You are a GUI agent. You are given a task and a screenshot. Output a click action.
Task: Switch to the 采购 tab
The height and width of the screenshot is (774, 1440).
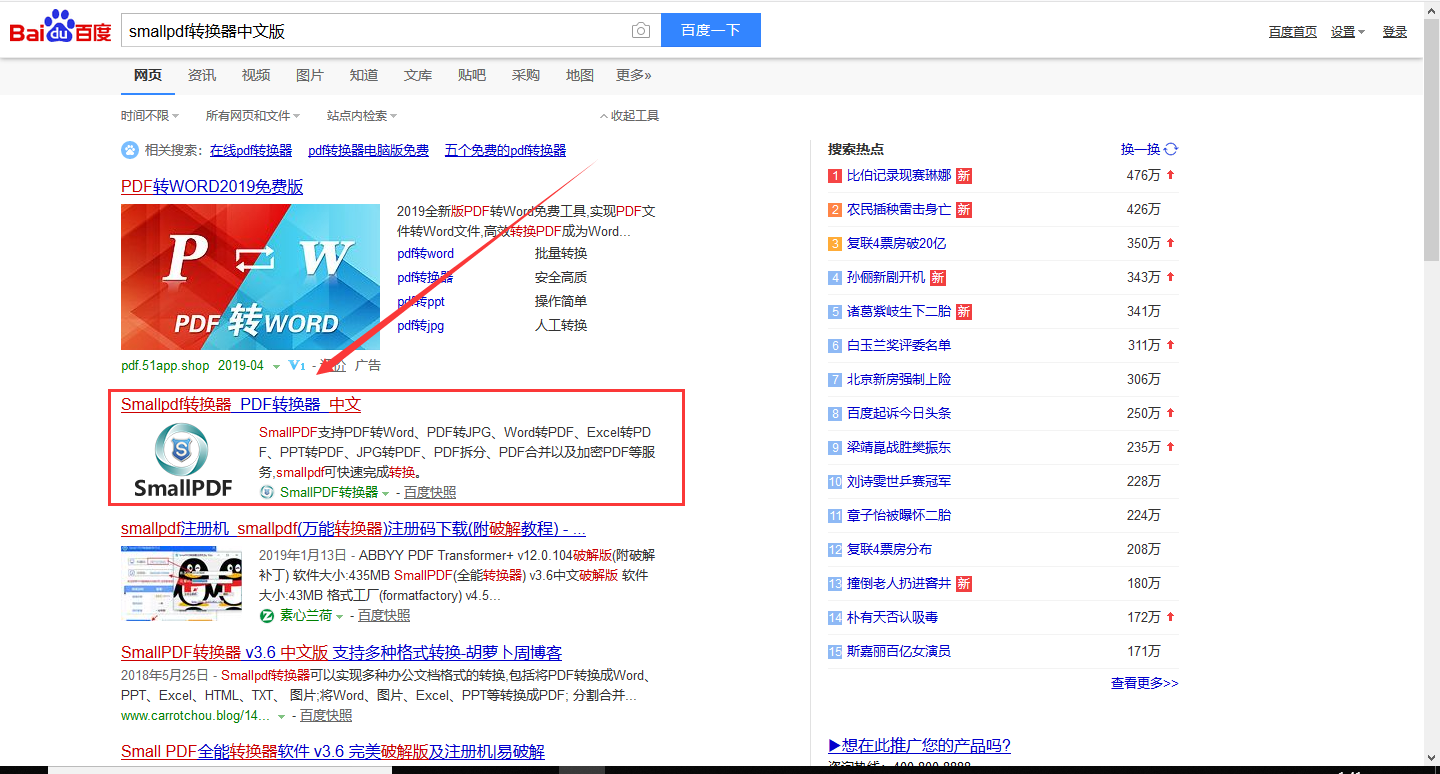tap(526, 75)
